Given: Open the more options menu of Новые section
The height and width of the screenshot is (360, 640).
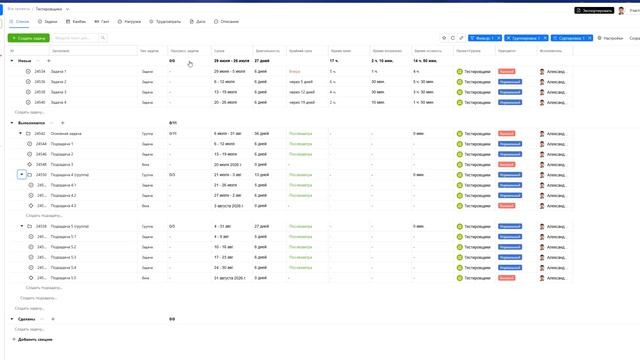Looking at the screenshot, I should (x=39, y=61).
